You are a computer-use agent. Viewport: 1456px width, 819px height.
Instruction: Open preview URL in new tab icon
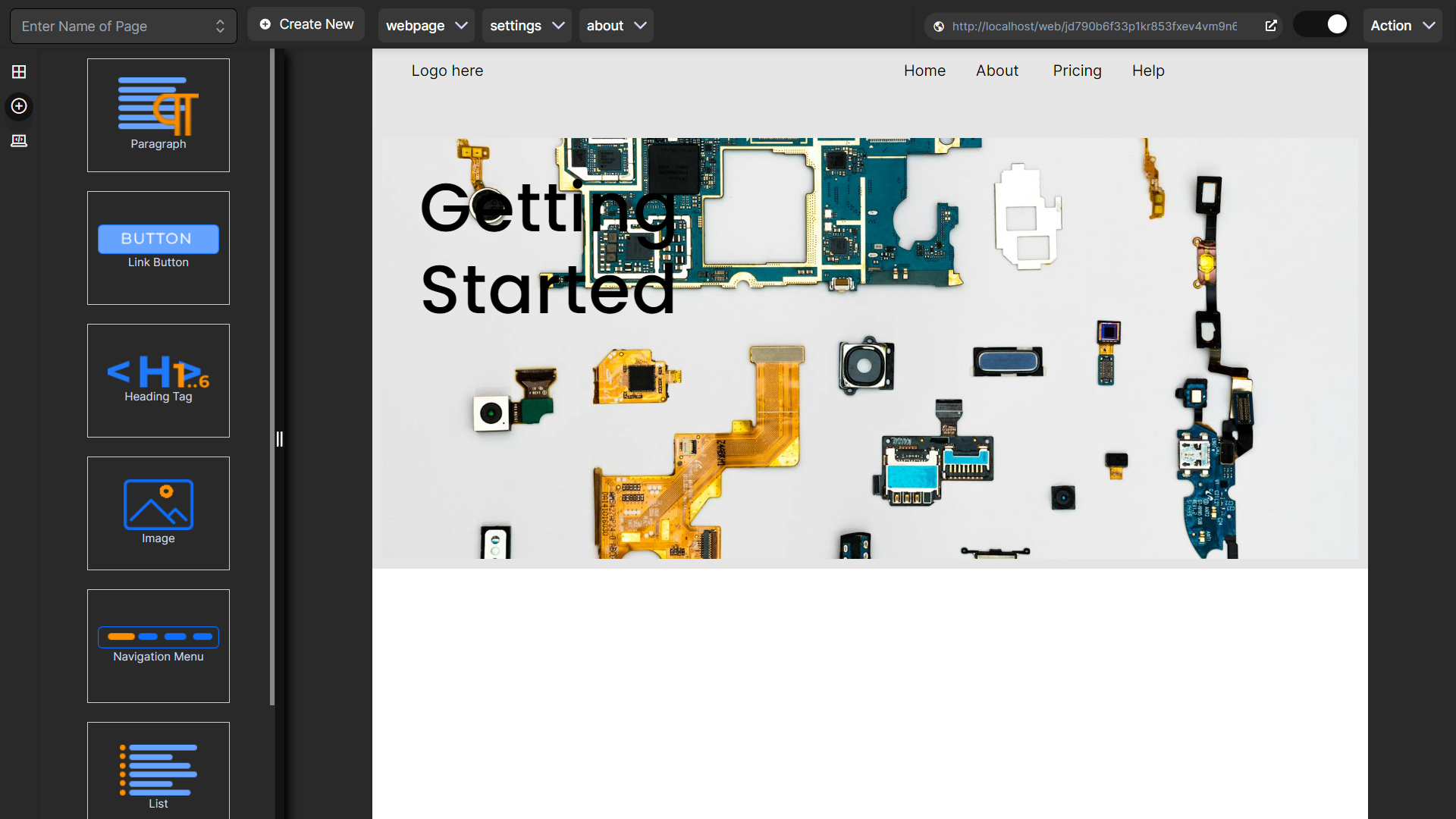pyautogui.click(x=1271, y=26)
